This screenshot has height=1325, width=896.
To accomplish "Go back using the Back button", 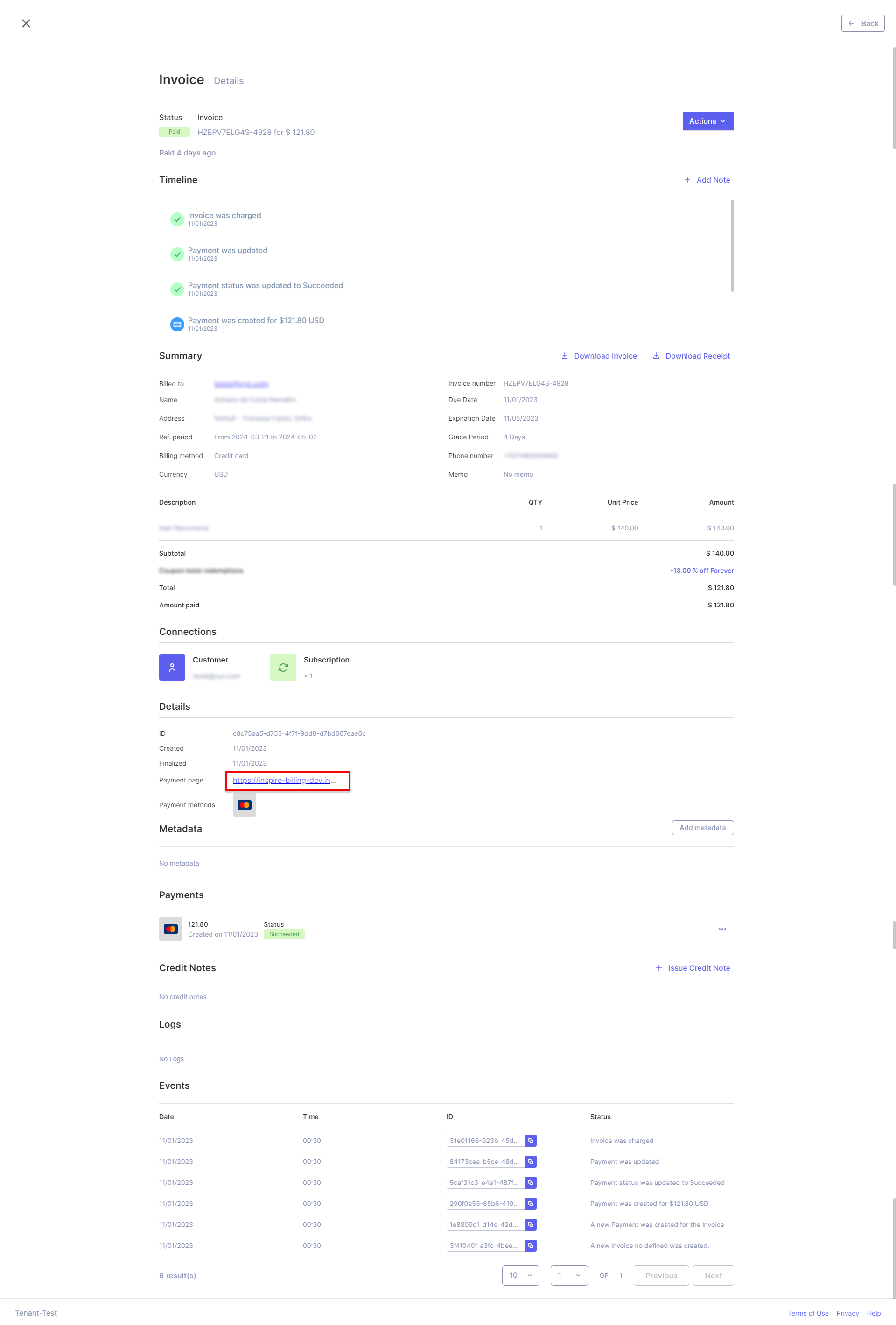I will (x=862, y=23).
